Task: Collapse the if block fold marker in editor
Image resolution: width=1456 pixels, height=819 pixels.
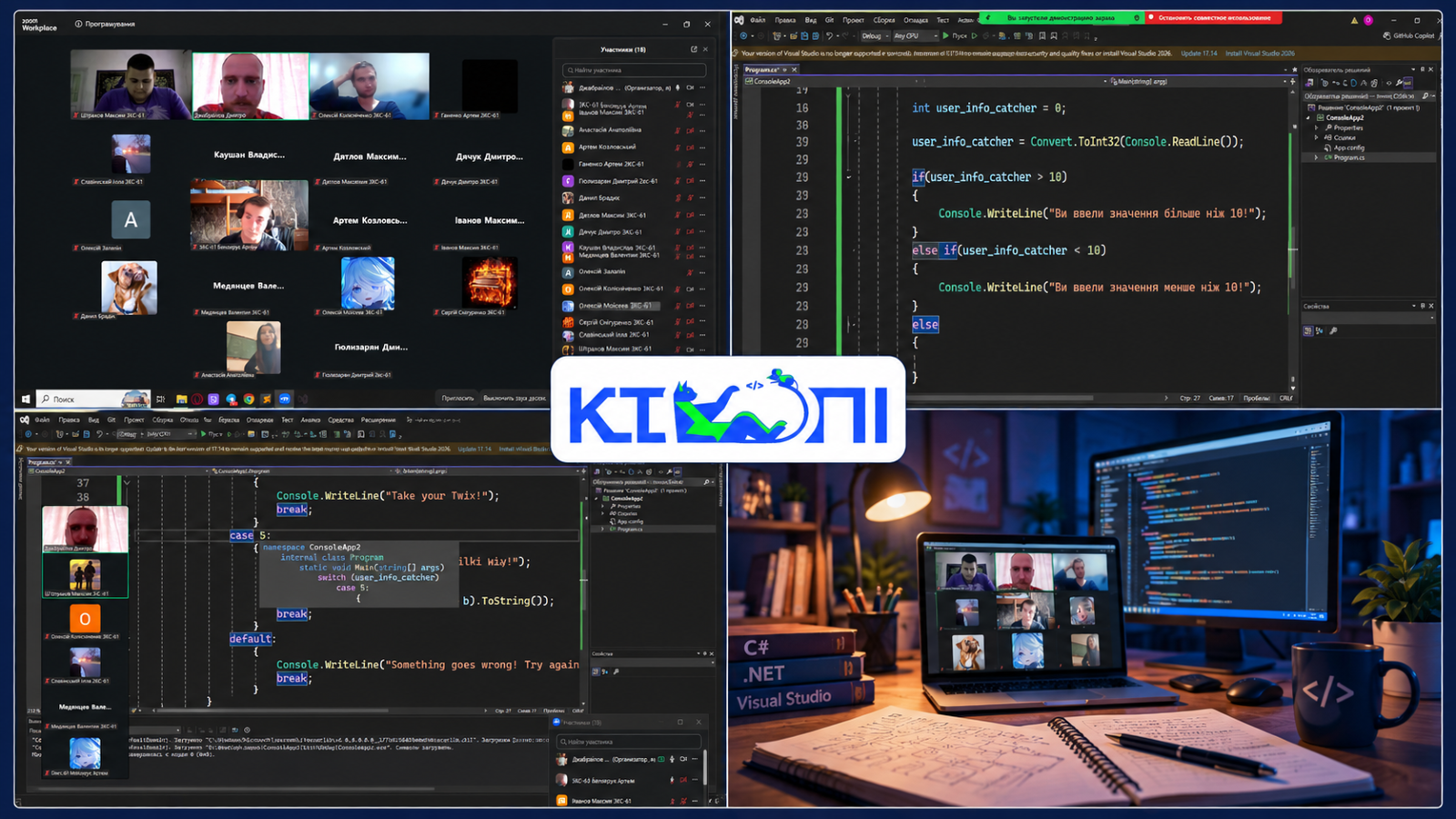Action: pos(849,177)
